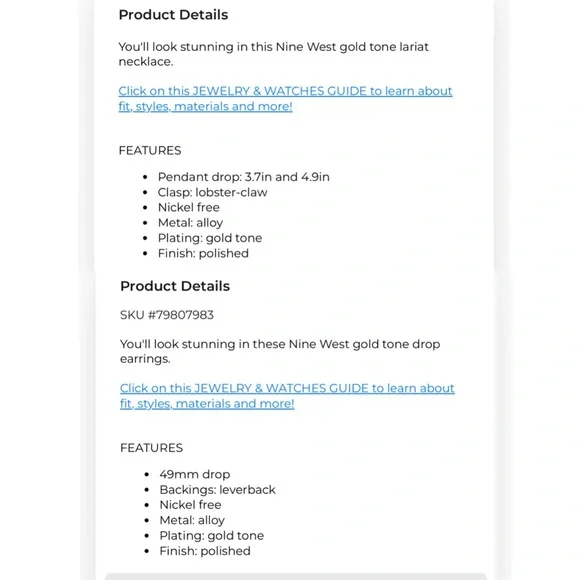Click the 'Plating: gold tone' bullet in the earrings features

[212, 536]
